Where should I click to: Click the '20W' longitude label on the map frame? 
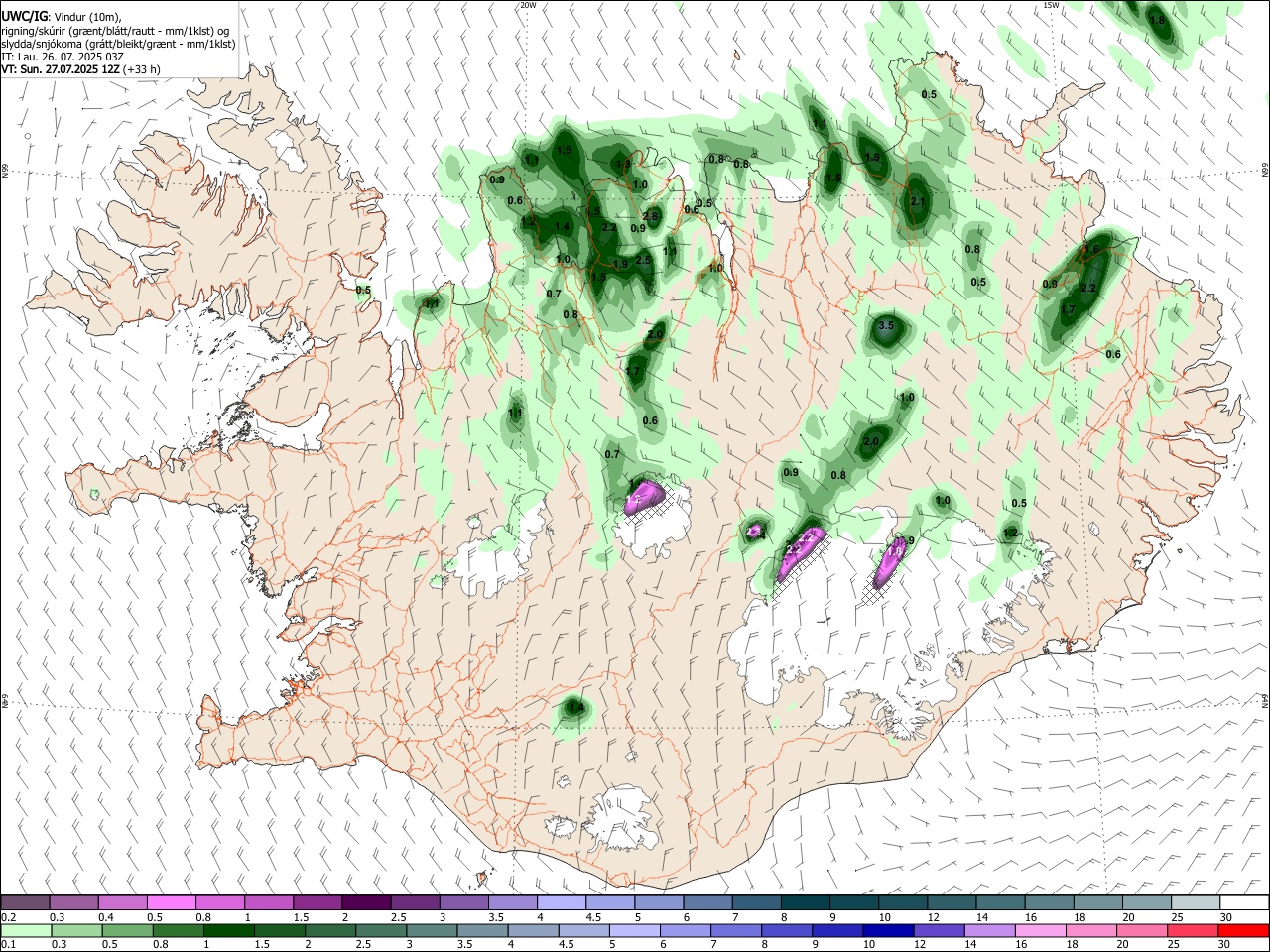(x=528, y=5)
